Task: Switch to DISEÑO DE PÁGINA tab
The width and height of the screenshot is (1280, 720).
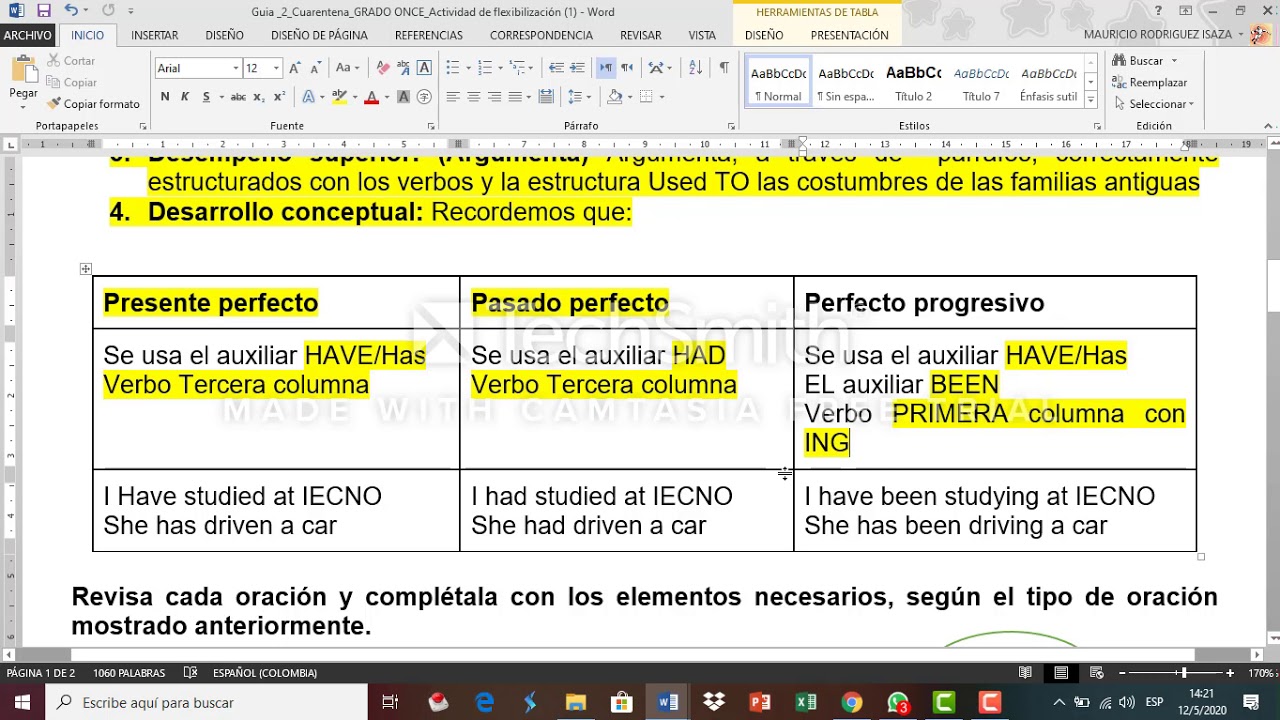Action: pyautogui.click(x=319, y=35)
